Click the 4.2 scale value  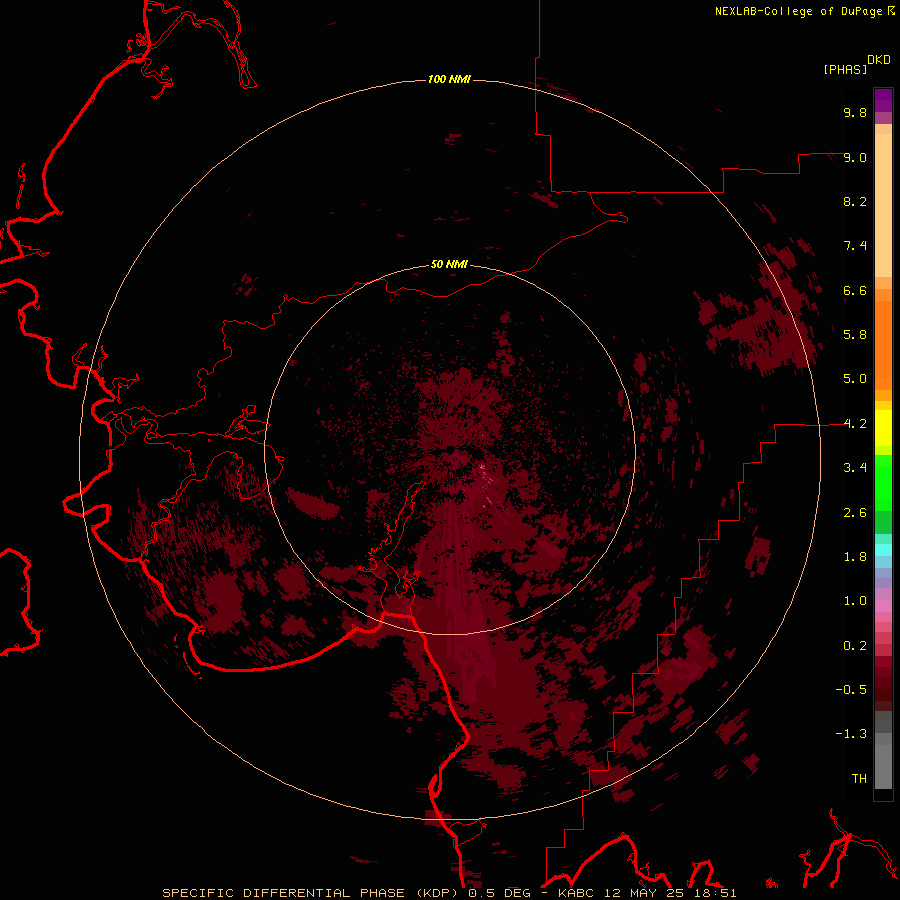pyautogui.click(x=855, y=424)
